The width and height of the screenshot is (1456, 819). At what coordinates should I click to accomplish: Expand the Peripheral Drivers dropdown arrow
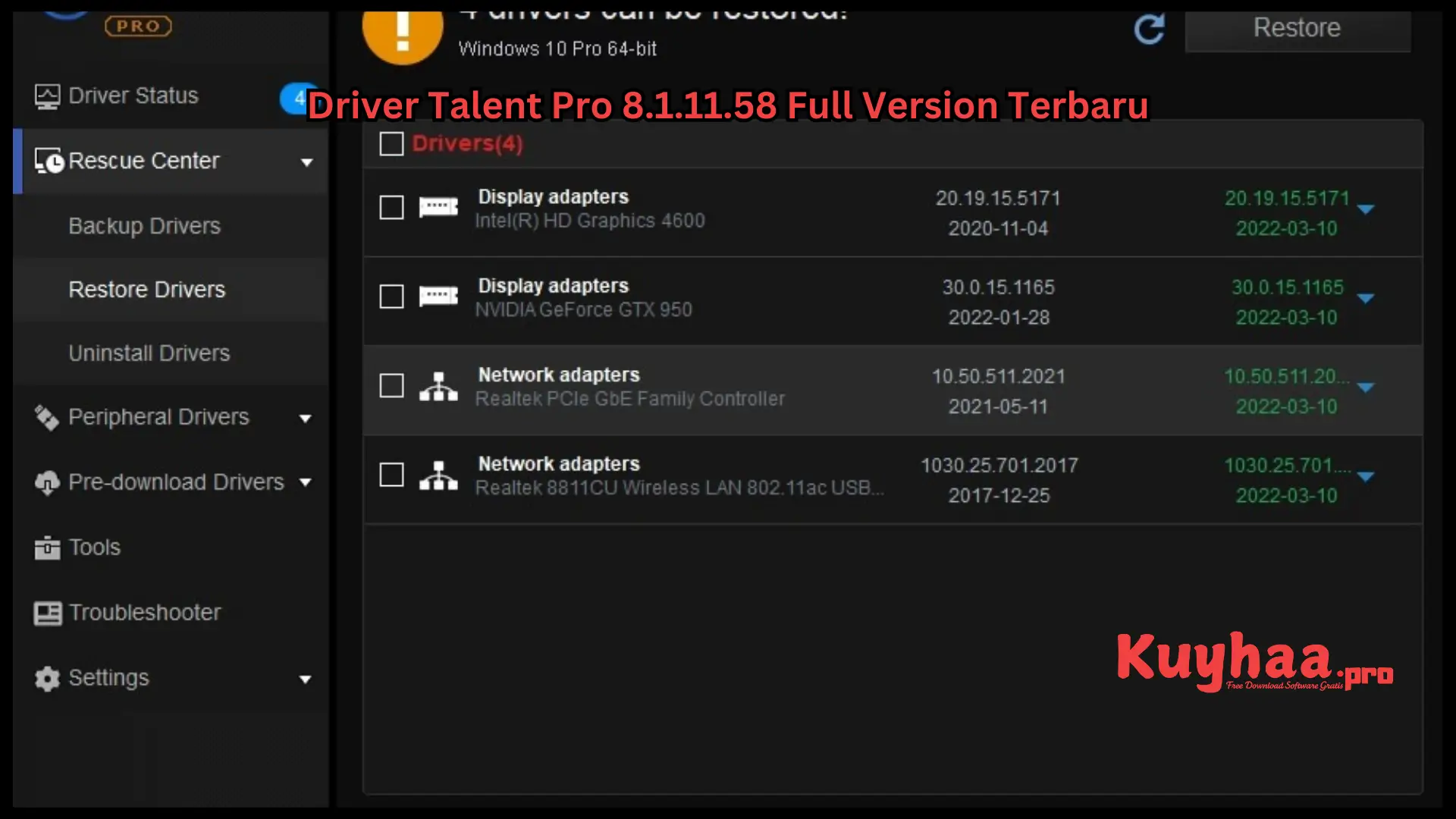[306, 418]
